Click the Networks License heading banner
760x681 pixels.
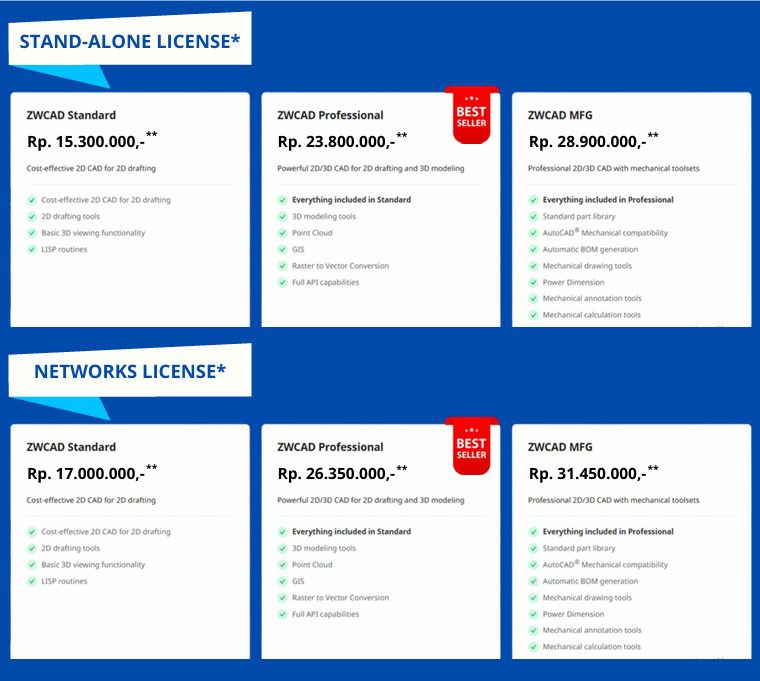pos(130,371)
